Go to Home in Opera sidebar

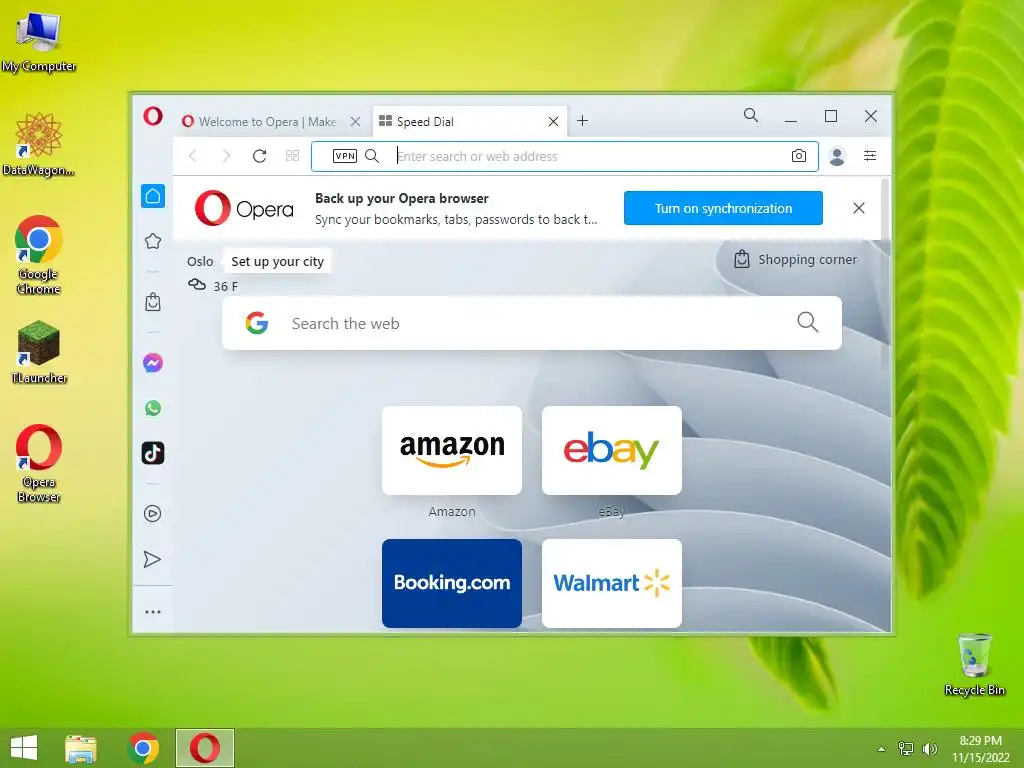[153, 196]
